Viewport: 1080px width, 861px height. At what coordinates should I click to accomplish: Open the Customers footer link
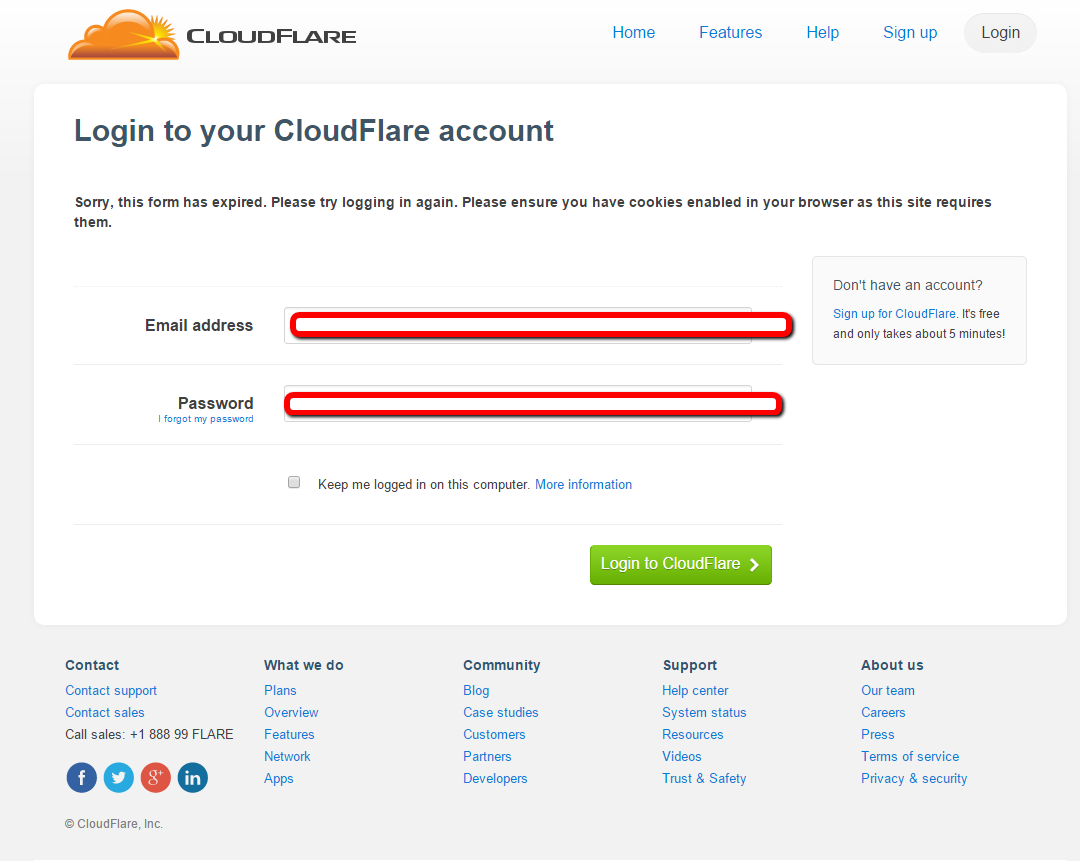494,734
